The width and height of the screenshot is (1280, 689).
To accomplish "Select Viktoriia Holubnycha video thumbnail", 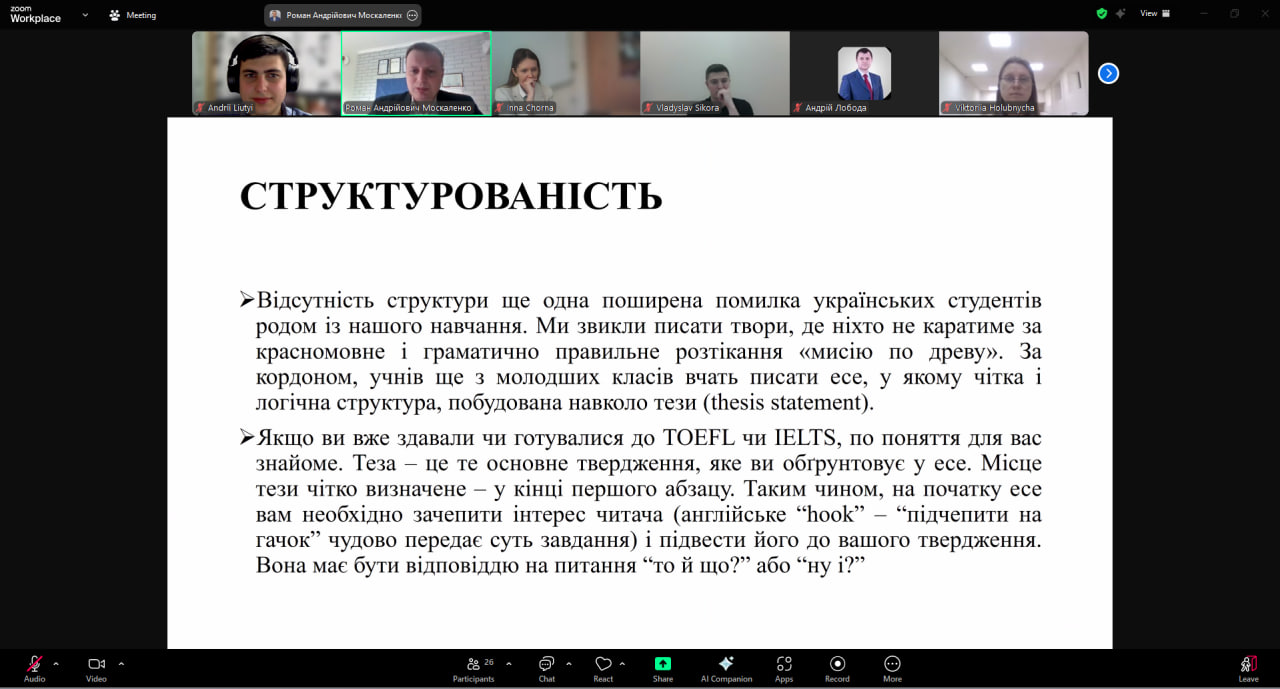I will tap(1013, 73).
